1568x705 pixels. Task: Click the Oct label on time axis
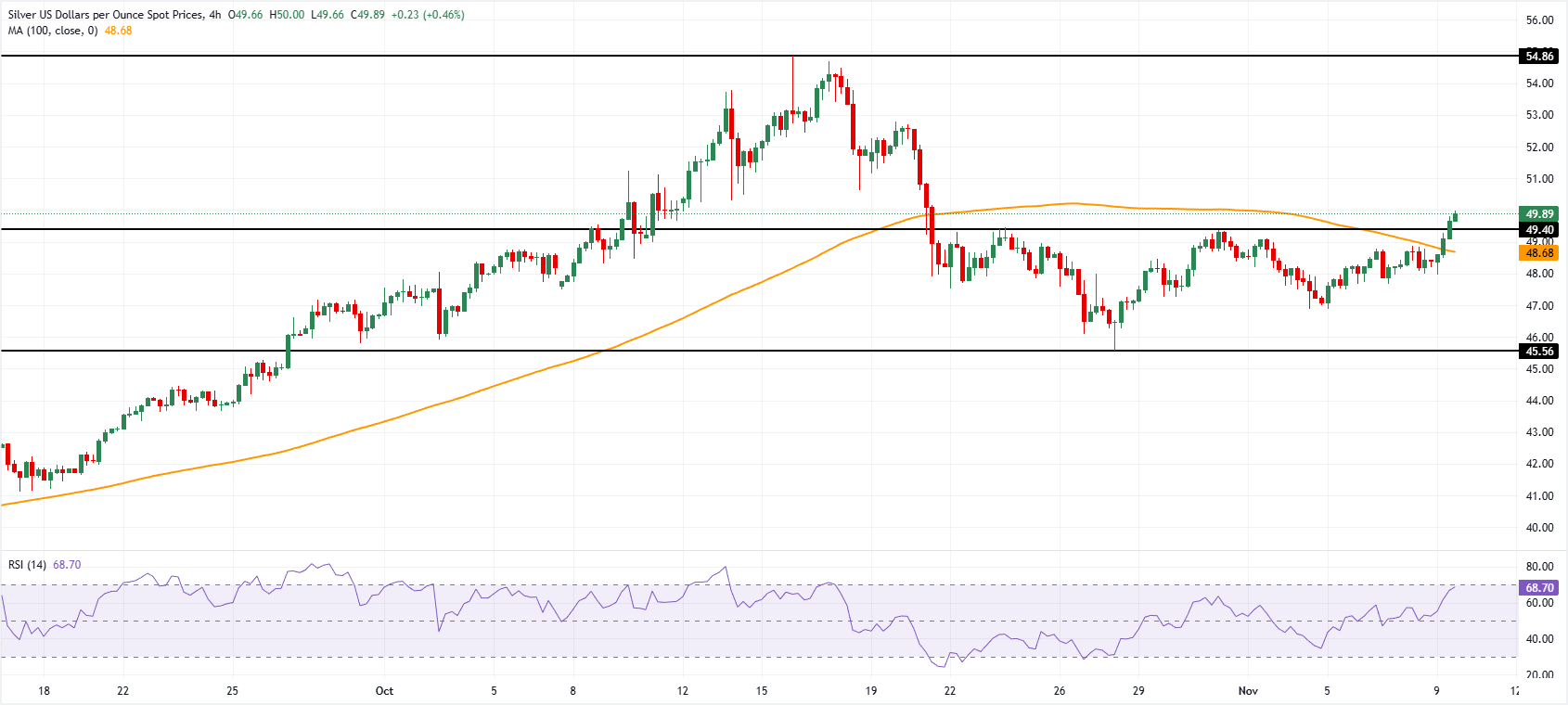coord(384,691)
